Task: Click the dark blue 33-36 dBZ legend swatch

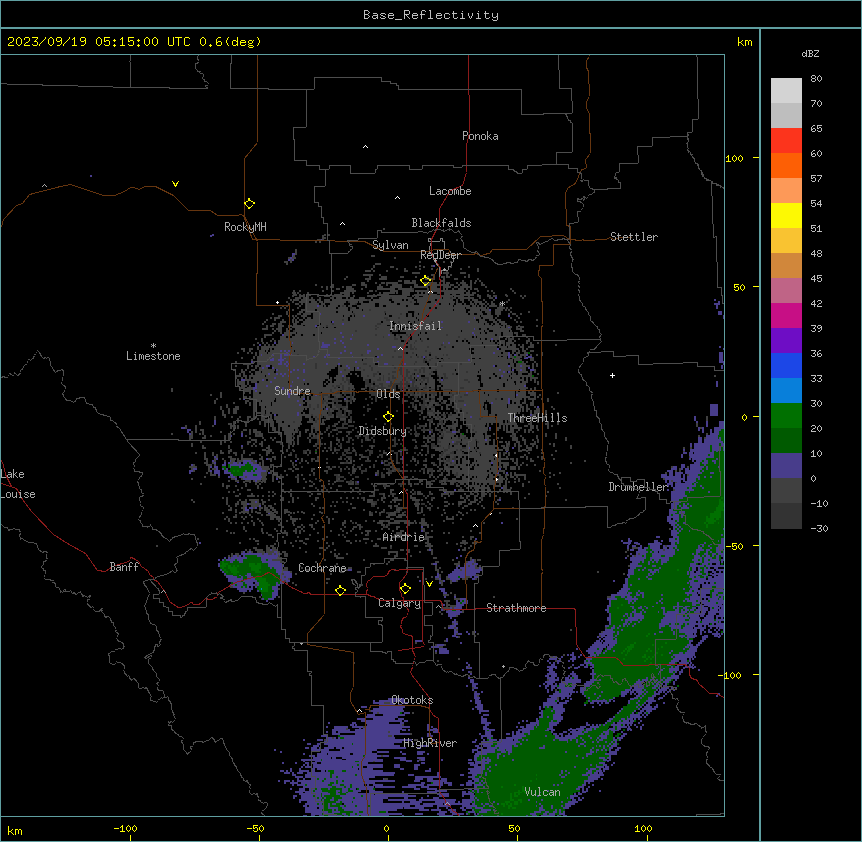Action: (786, 365)
